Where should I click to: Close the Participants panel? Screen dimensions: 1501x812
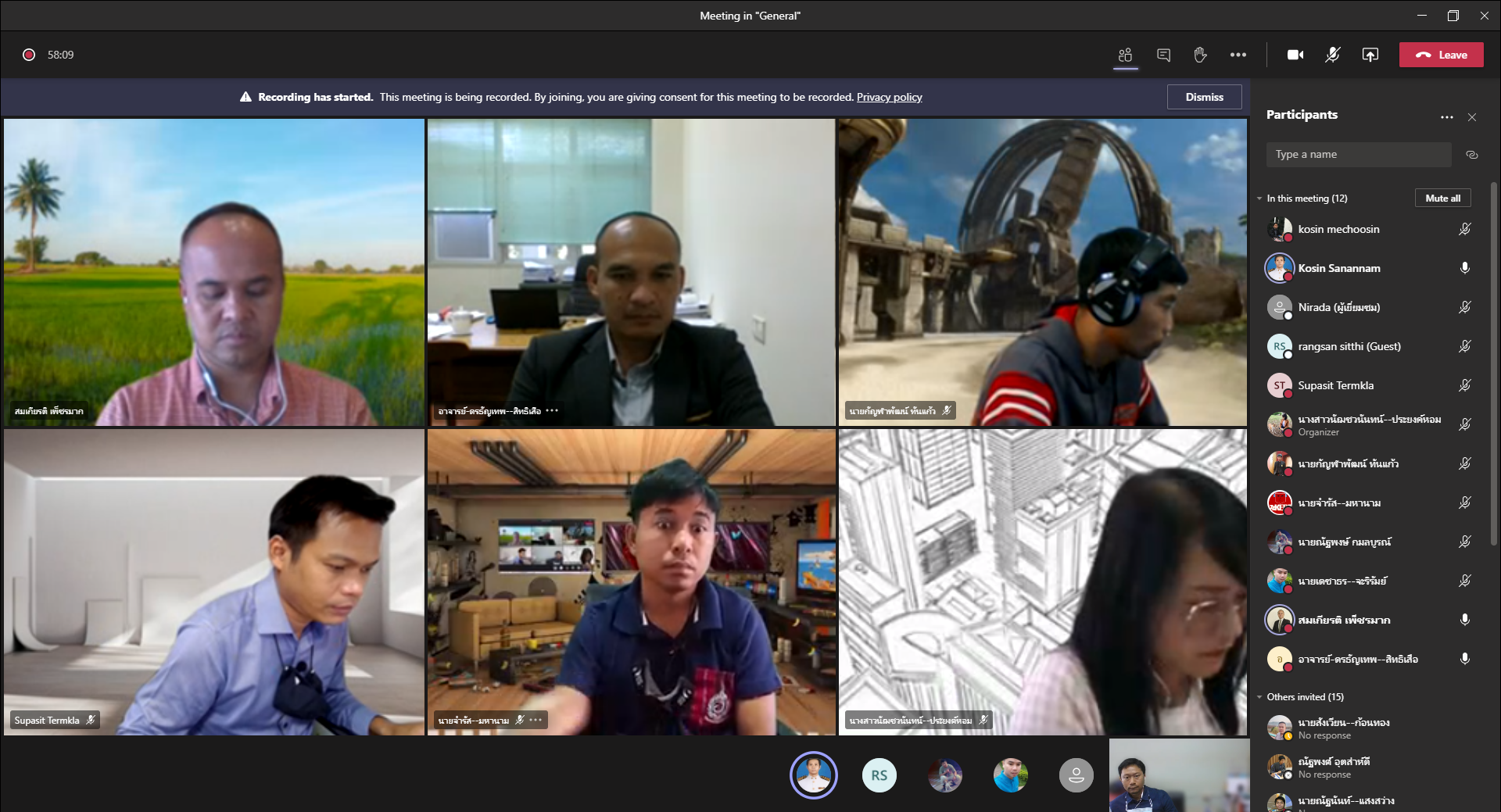click(1472, 117)
